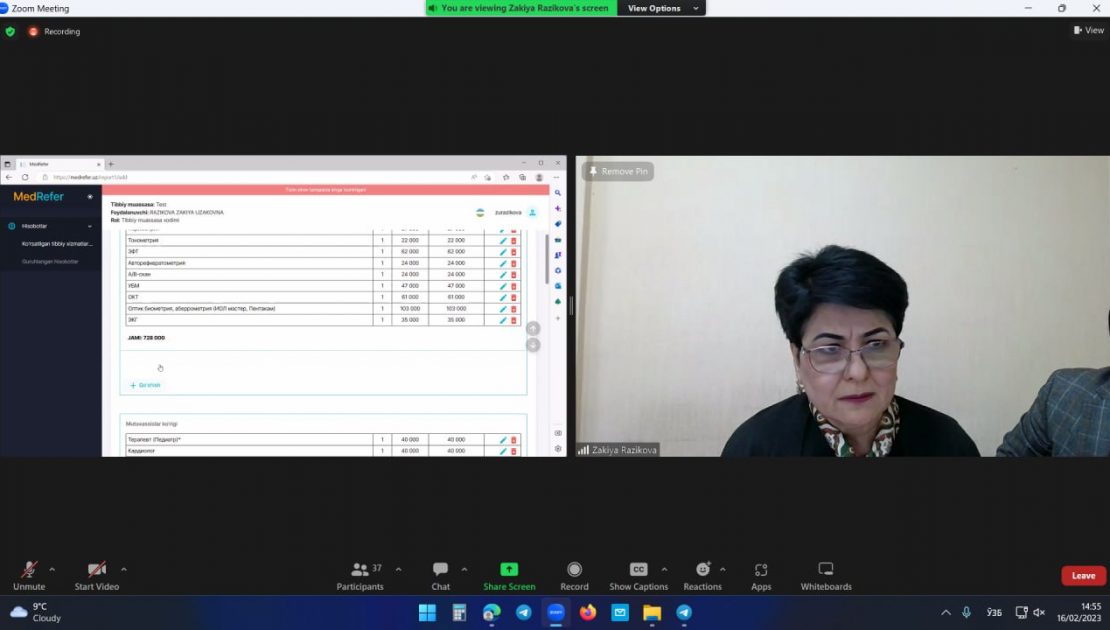This screenshot has width=1110, height=630.
Task: Expand the arrow next to Participants
Action: 399,569
